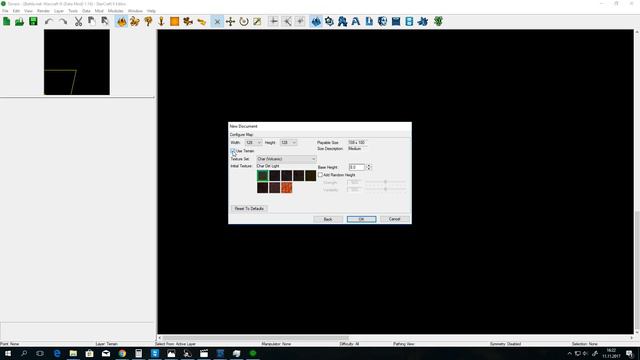Click the Cut scissors icon
Viewport: 640px width, 360px height.
click(x=78, y=22)
